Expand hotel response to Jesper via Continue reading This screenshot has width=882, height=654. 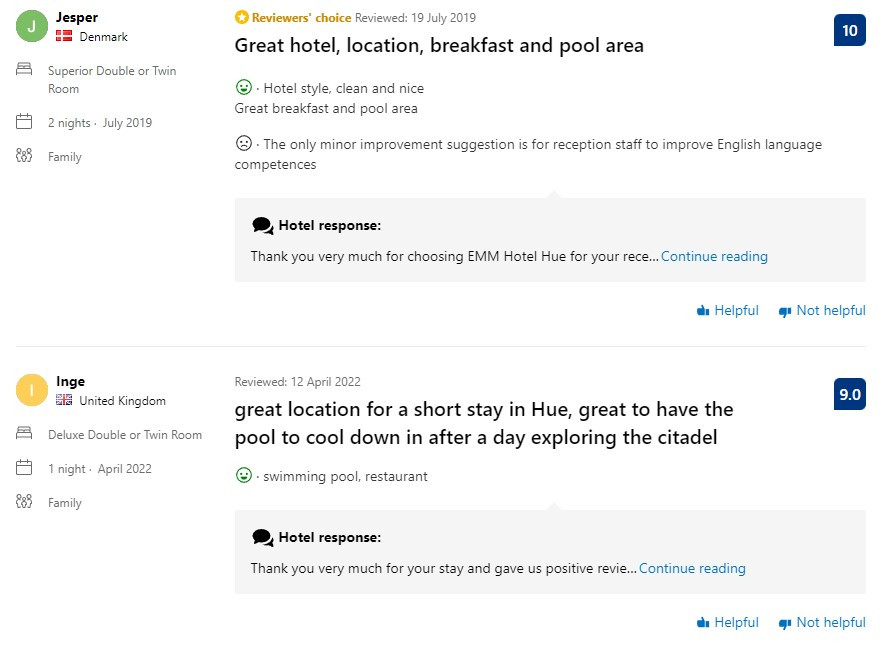pyautogui.click(x=714, y=257)
